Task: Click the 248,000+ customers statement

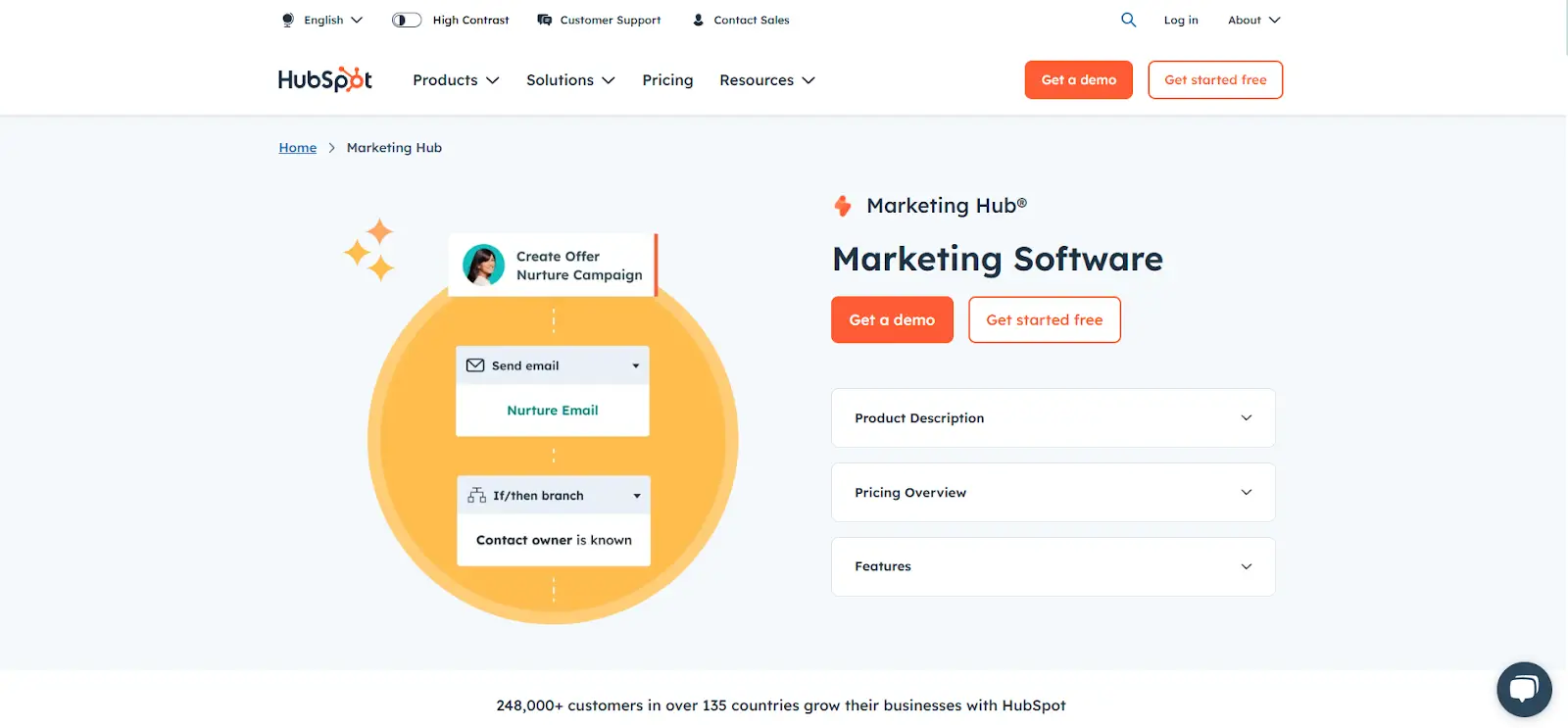Action: [x=781, y=705]
